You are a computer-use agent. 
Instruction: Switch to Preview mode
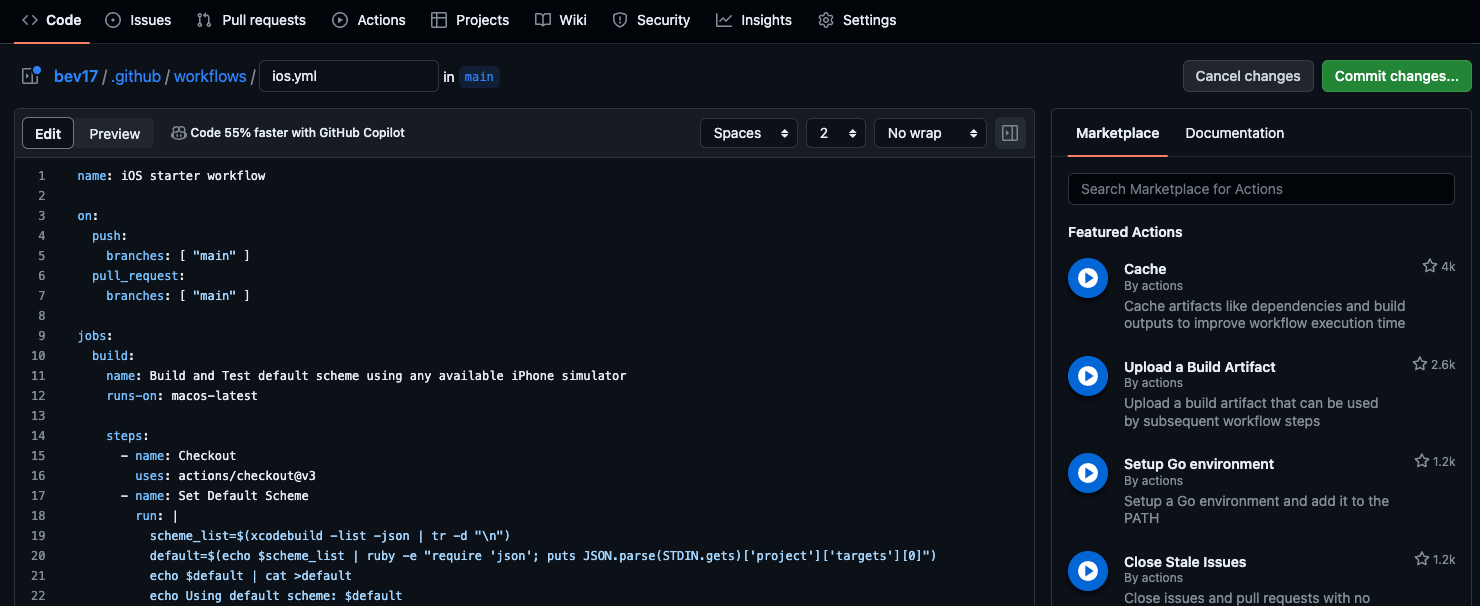pyautogui.click(x=115, y=133)
